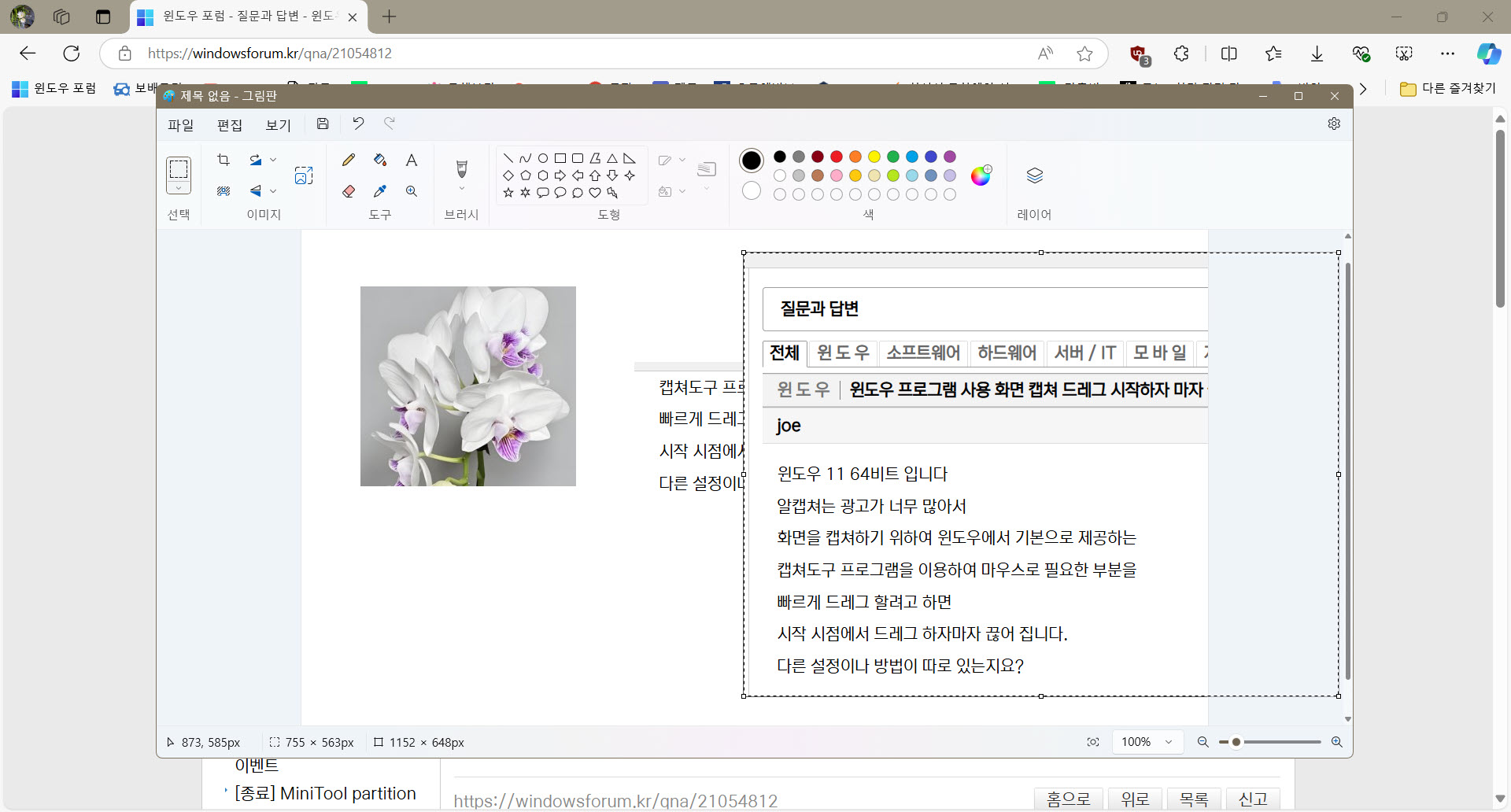Select the Color picker eyedropper tool
This screenshot has height=812, width=1511.
[380, 191]
